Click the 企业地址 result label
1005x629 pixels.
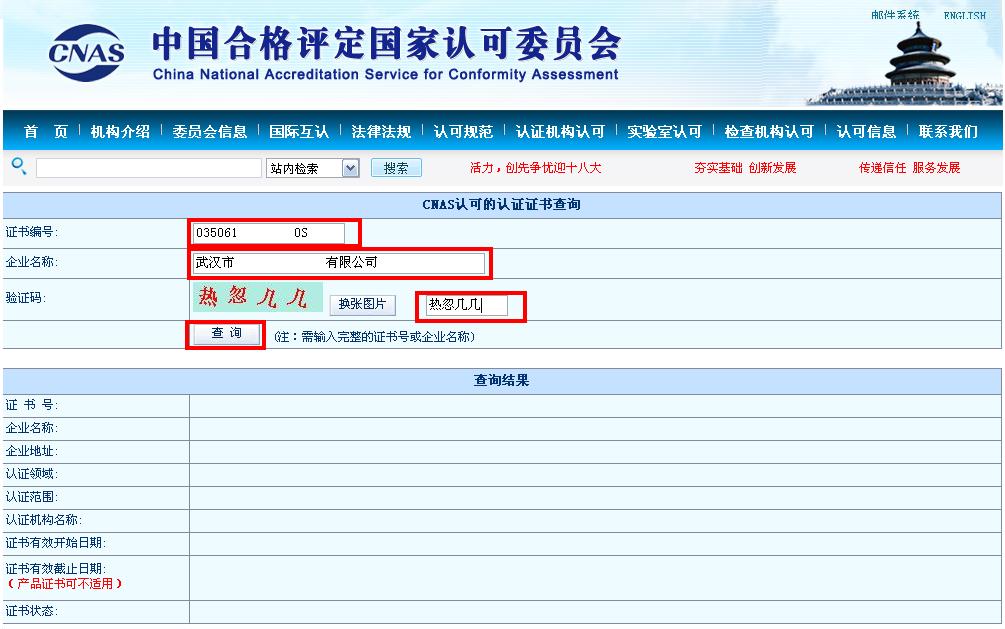point(31,451)
